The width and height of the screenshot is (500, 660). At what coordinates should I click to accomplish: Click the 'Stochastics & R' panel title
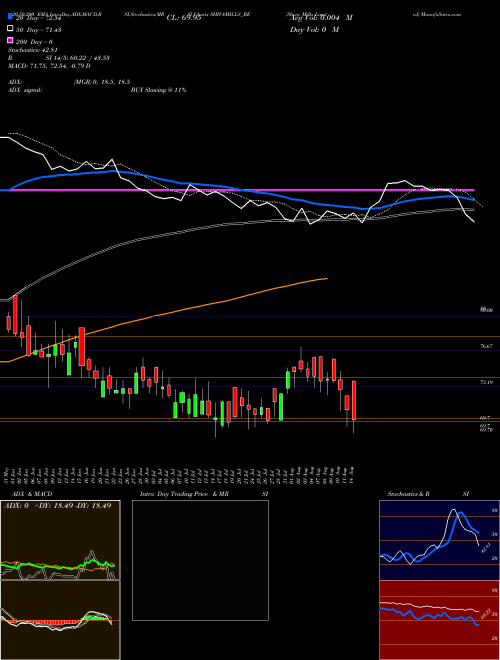pyautogui.click(x=409, y=494)
